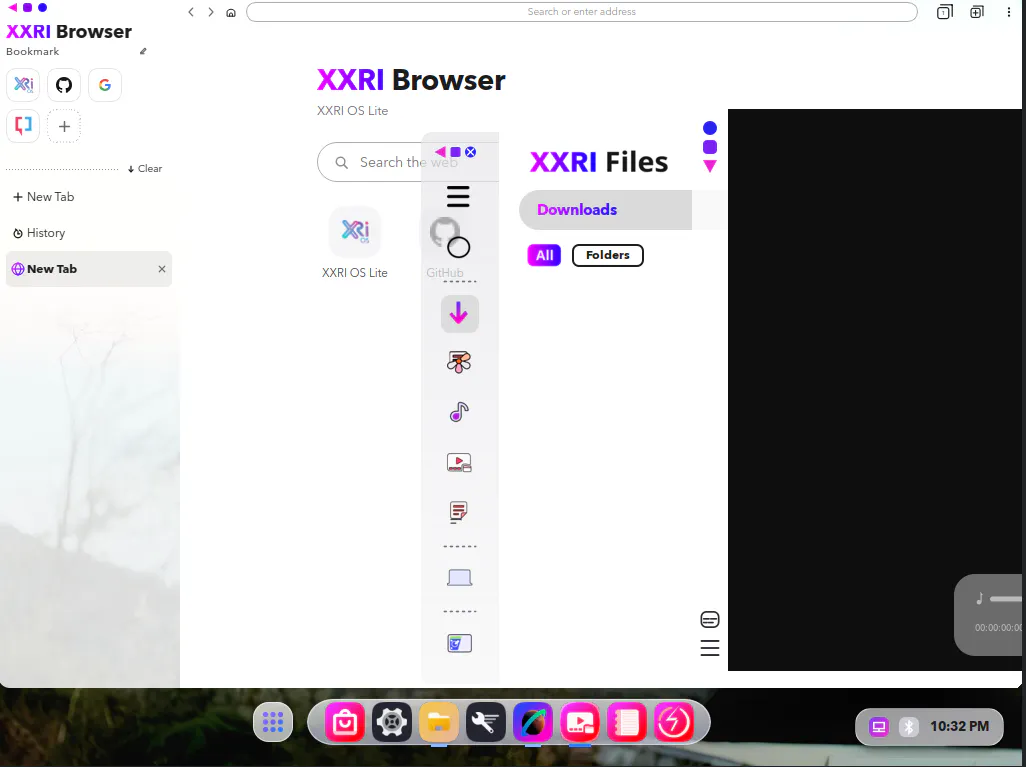Open browser home page icon
The image size is (1026, 767).
pos(231,12)
